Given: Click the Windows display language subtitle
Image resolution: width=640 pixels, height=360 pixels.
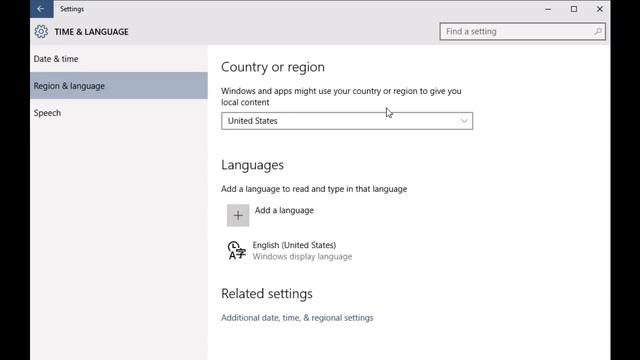Looking at the screenshot, I should coord(302,256).
